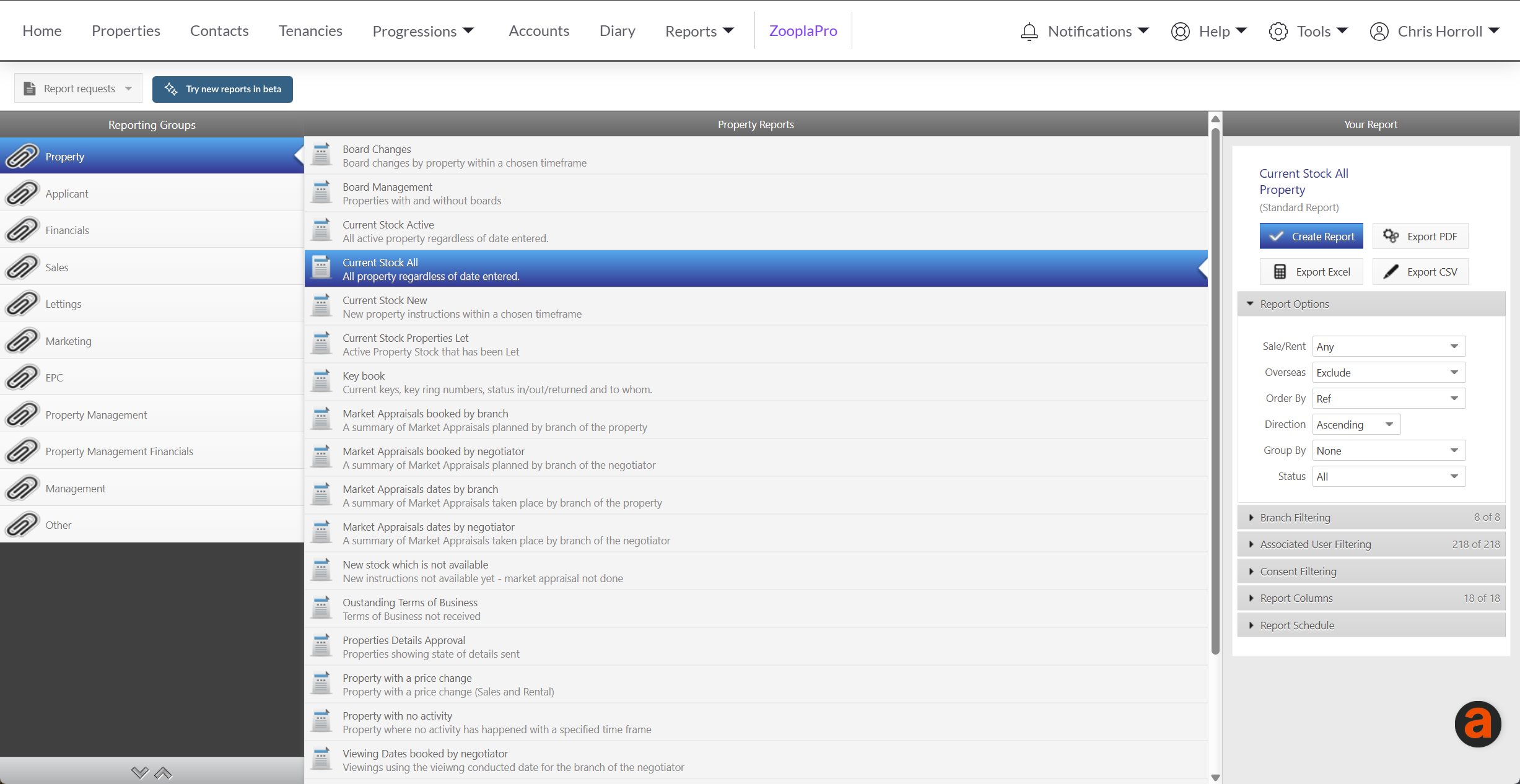Image resolution: width=1520 pixels, height=784 pixels.
Task: Select Market Appraisals booked by branch report
Action: coord(756,420)
